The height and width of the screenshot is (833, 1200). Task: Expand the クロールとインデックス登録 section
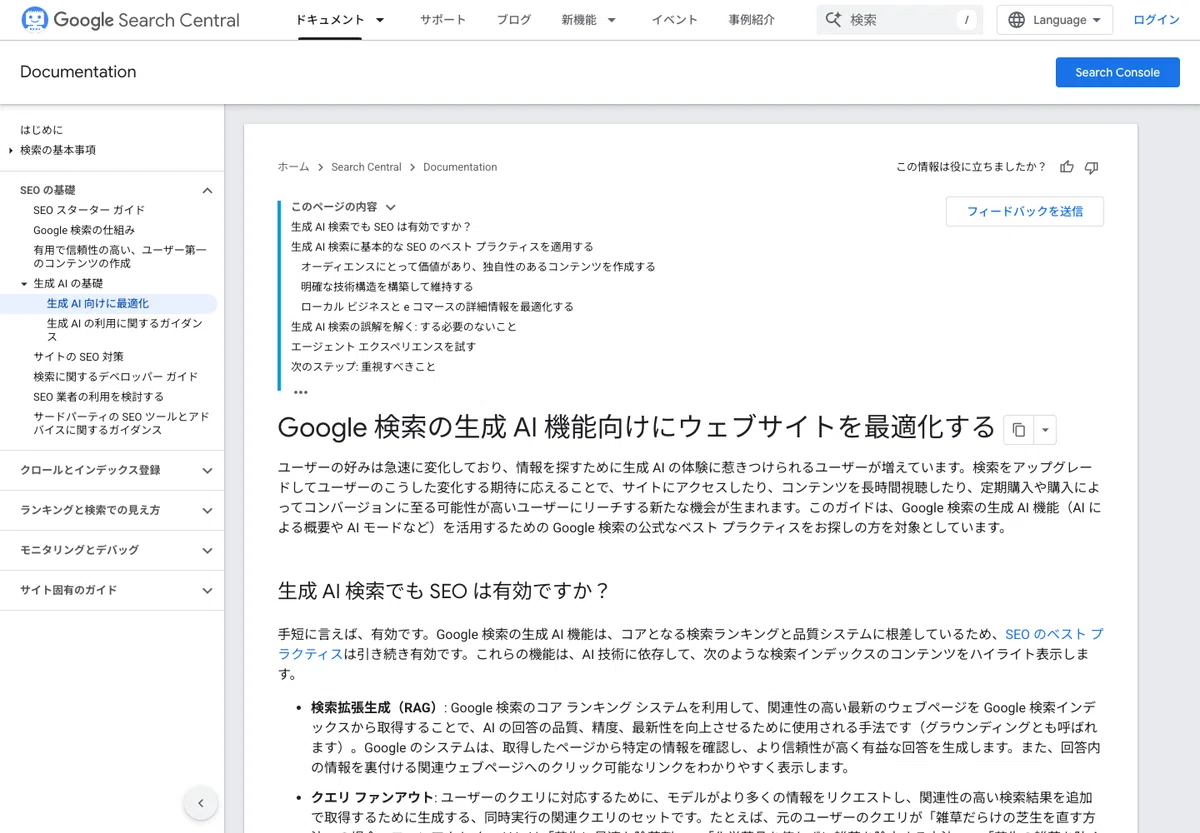(x=207, y=470)
